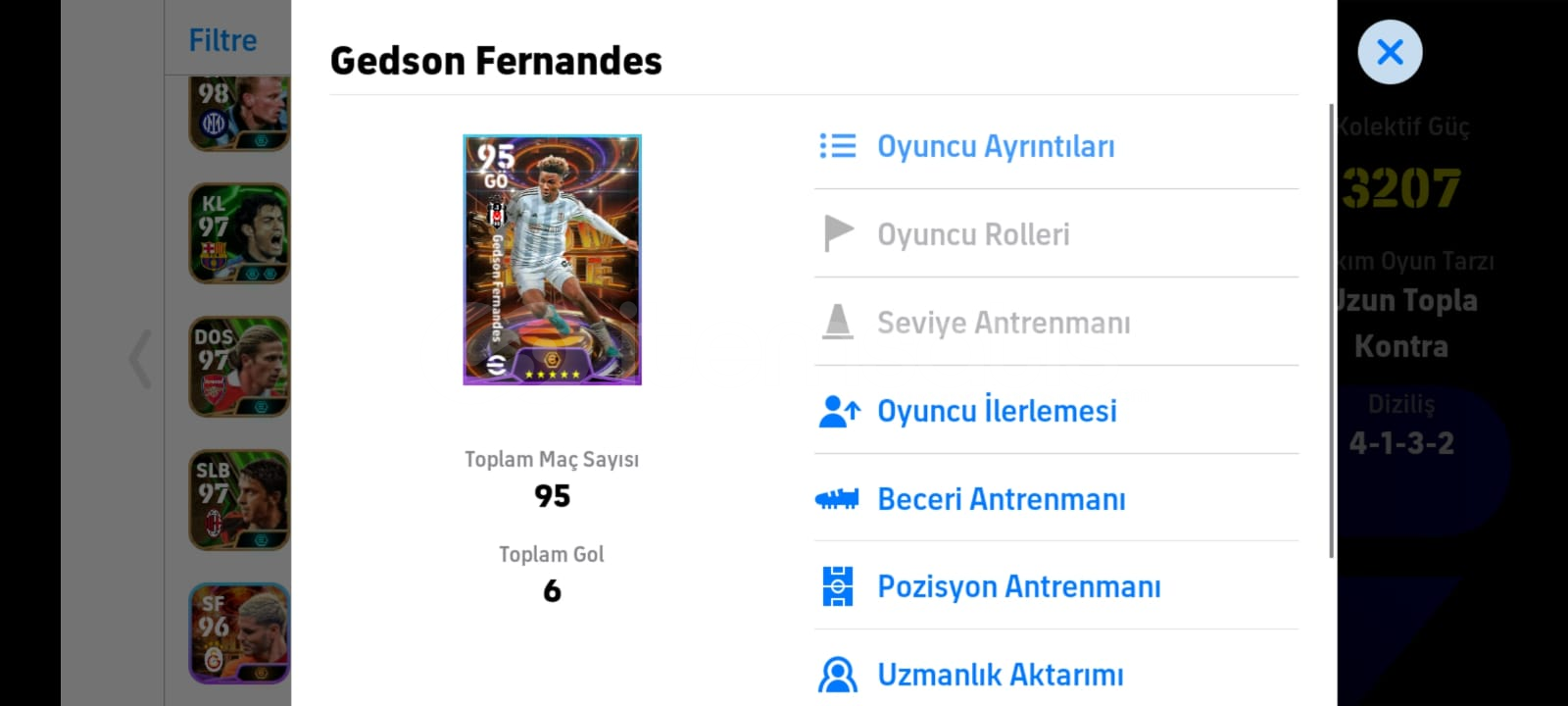
Task: Tap the Gedson Fernandes 95 GÖ card
Action: [x=552, y=260]
